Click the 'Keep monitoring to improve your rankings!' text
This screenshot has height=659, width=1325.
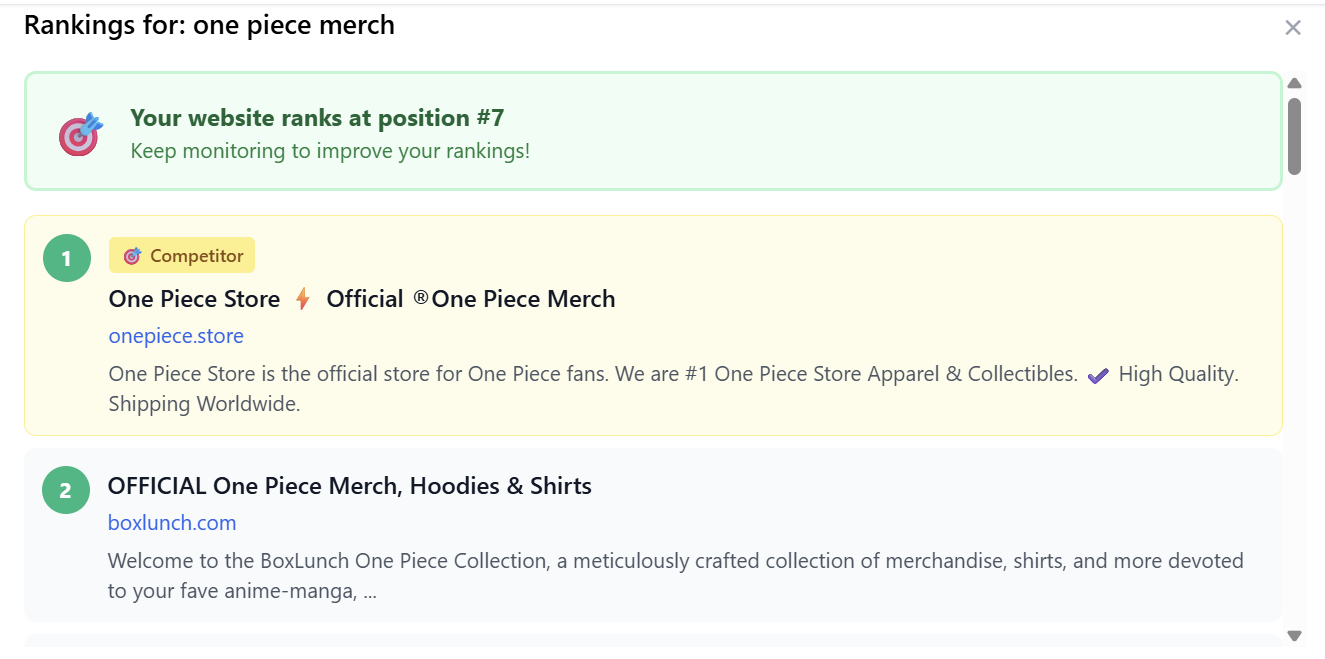pyautogui.click(x=330, y=151)
